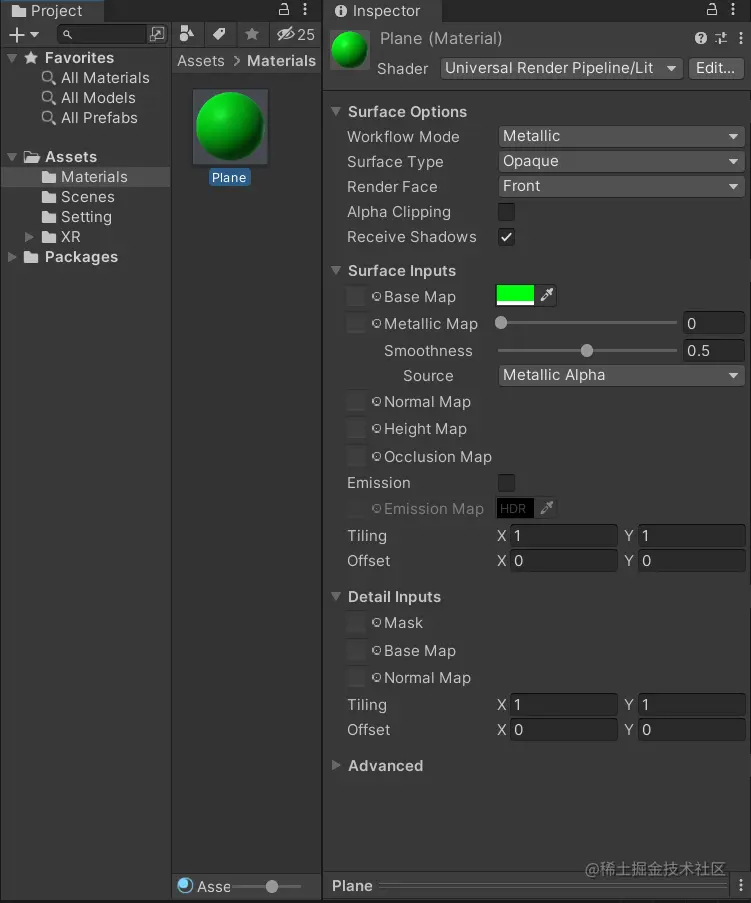Collapse the Surface Inputs section

(x=336, y=270)
